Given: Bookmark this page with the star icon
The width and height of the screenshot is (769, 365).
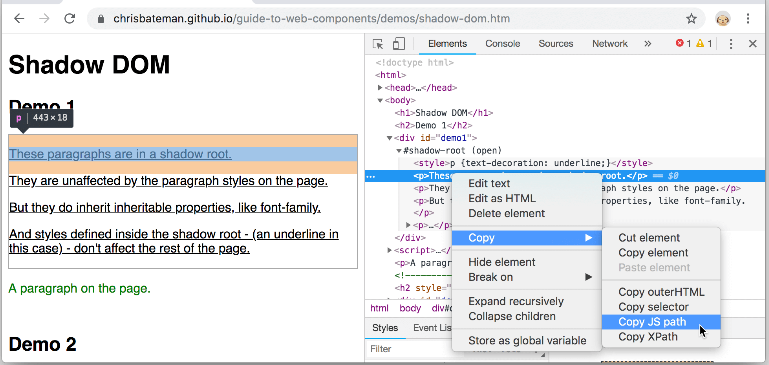Looking at the screenshot, I should [x=691, y=19].
